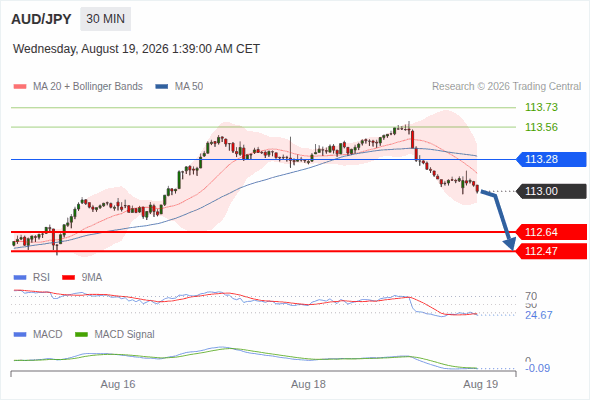Screen dimensions: 590x400
Task: Click the blue MA 50 legend swatch
Action: (x=162, y=87)
